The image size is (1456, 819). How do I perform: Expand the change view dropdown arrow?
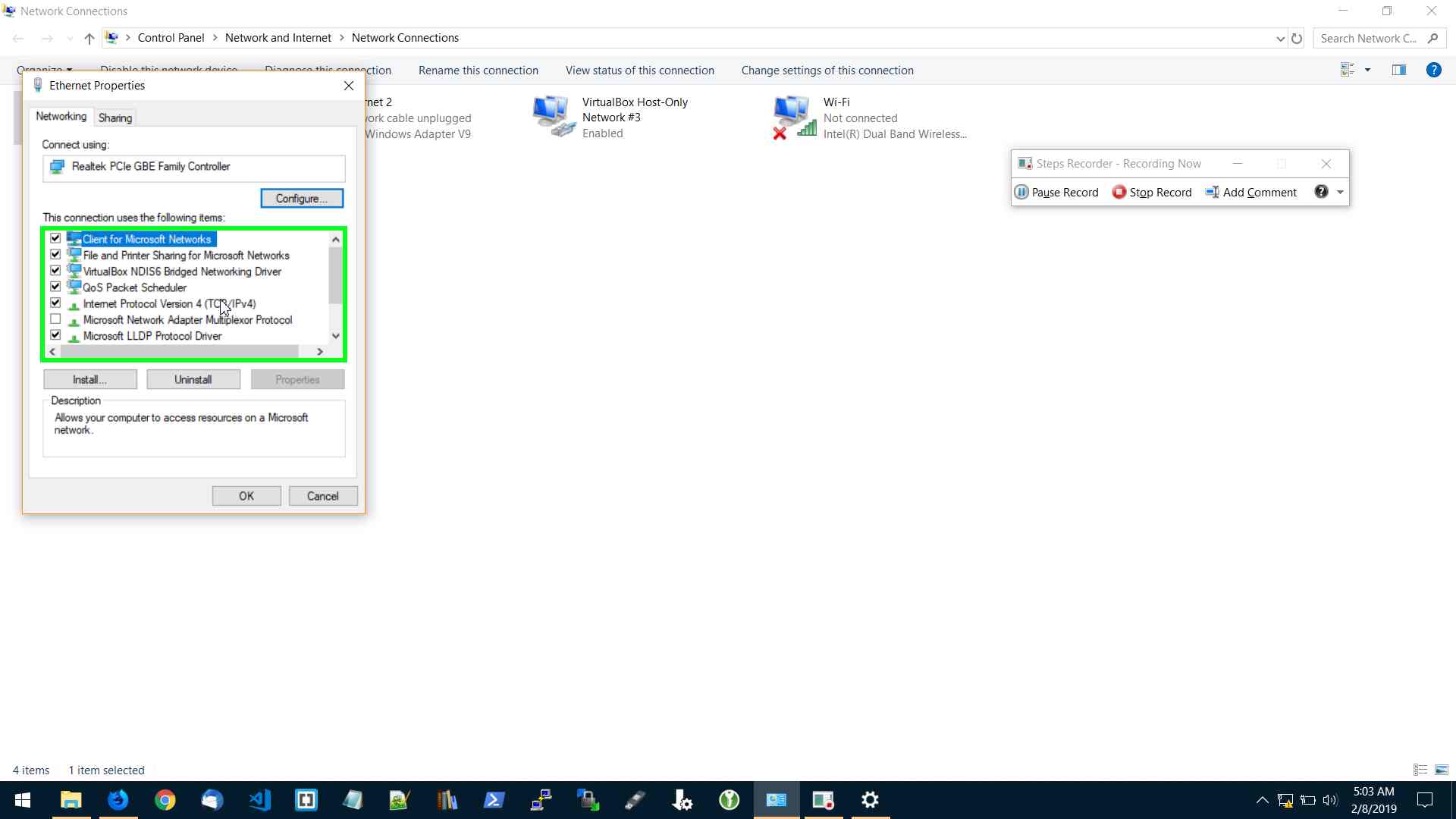1367,70
